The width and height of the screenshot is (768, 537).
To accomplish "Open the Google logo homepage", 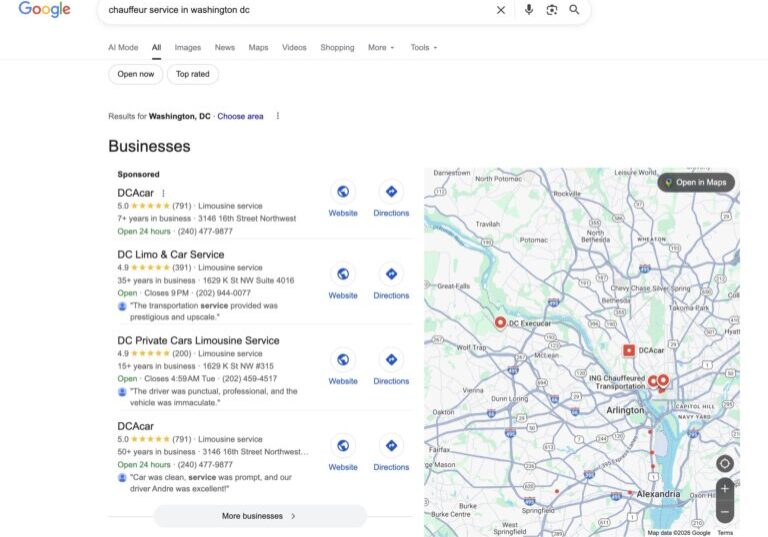I will coord(45,9).
